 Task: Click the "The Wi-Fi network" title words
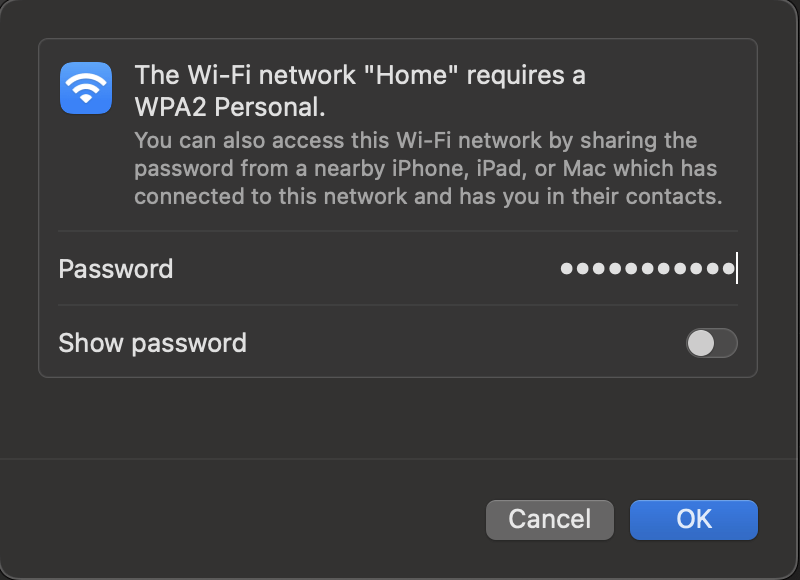tap(245, 75)
